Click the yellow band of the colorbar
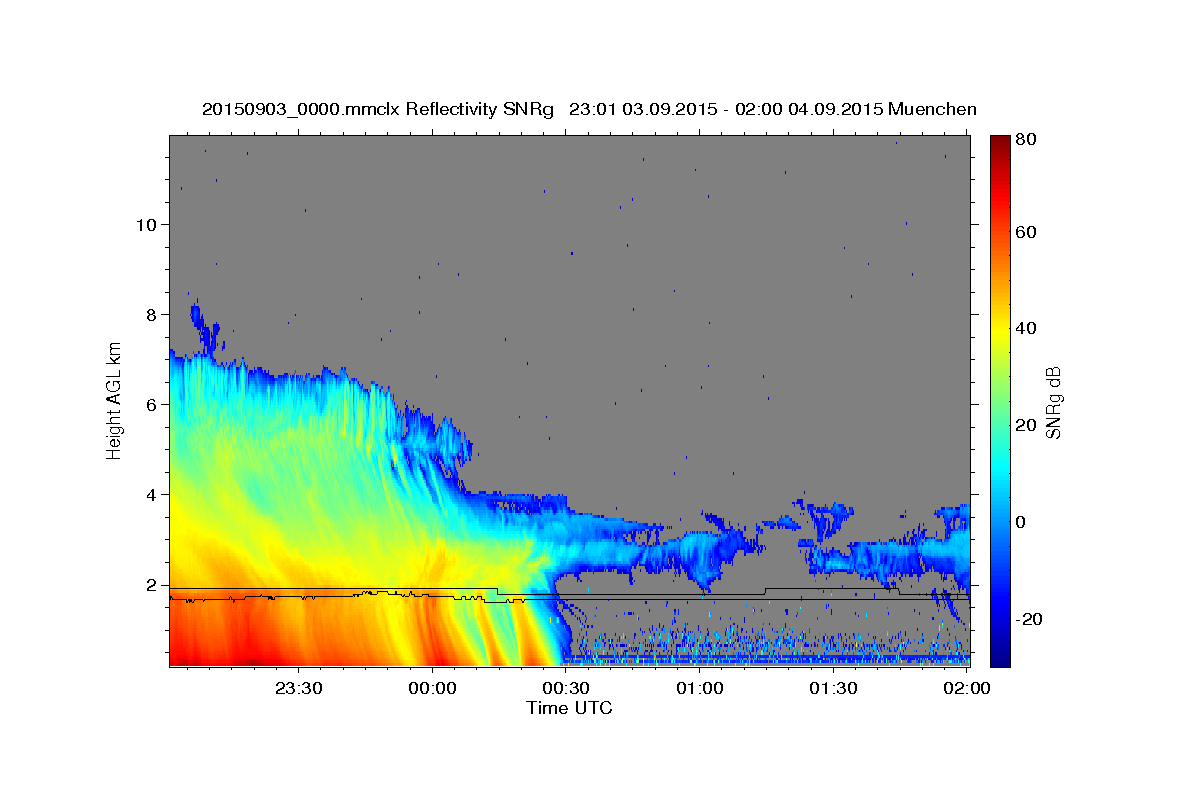1200x800 pixels. (999, 335)
